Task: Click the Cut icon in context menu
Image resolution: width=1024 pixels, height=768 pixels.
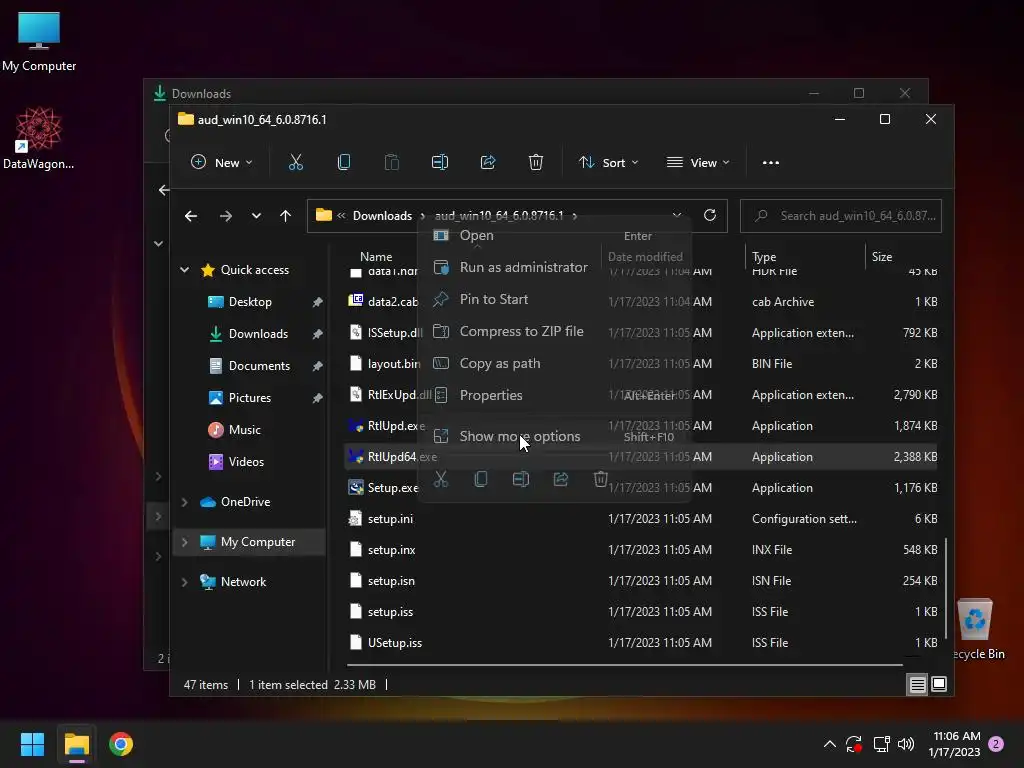Action: click(441, 479)
